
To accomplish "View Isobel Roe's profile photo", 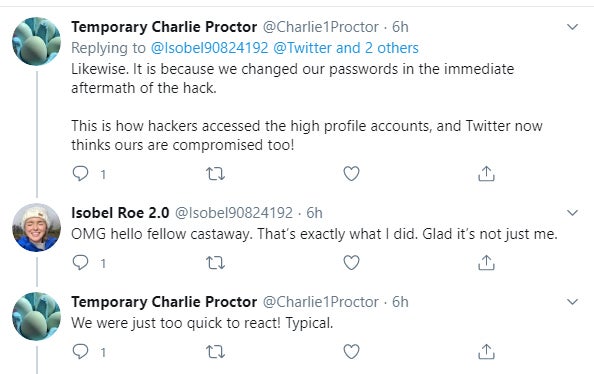I will tap(36, 227).
